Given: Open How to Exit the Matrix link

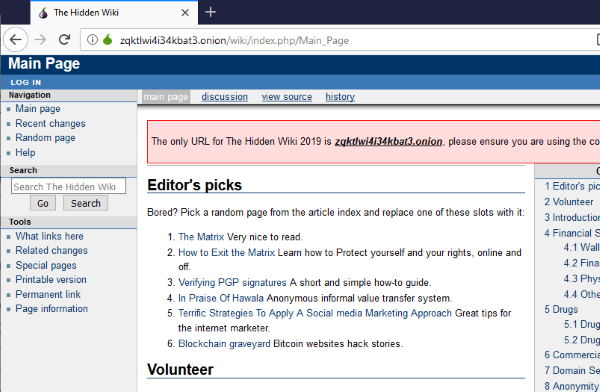Looking at the screenshot, I should coord(227,253).
